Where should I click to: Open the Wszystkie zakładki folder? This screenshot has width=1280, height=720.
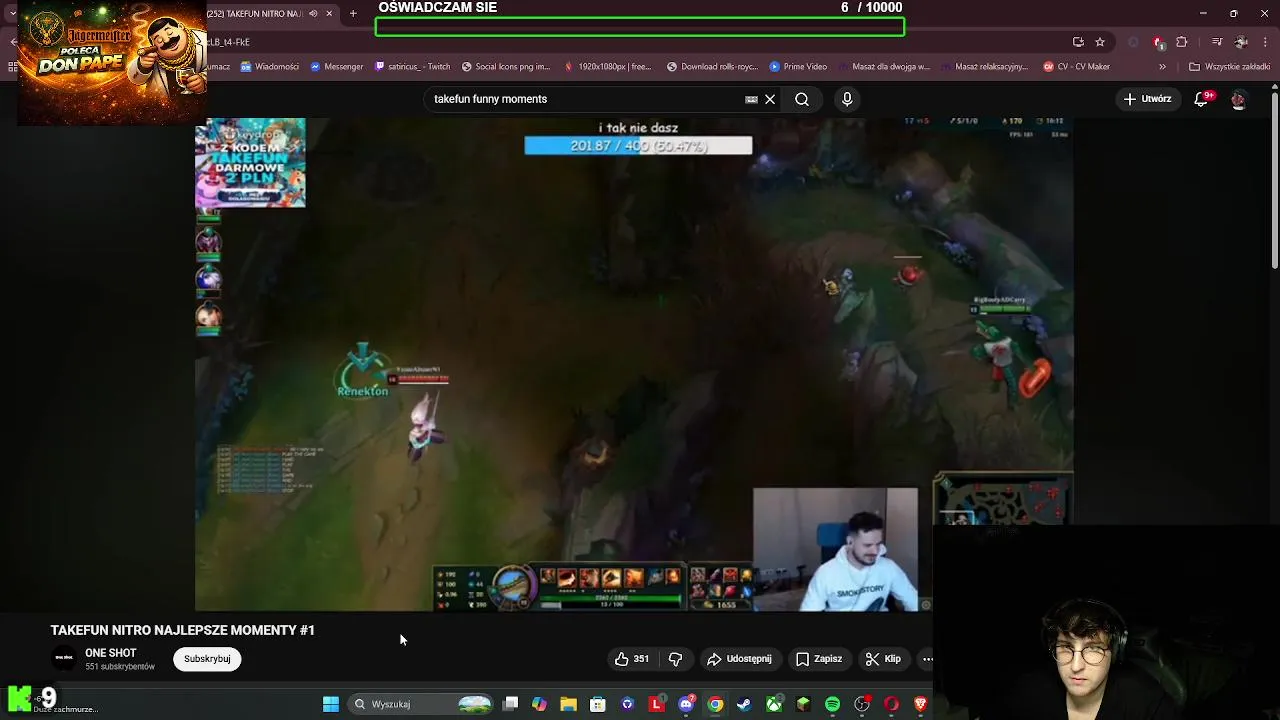pyautogui.click(x=1229, y=67)
